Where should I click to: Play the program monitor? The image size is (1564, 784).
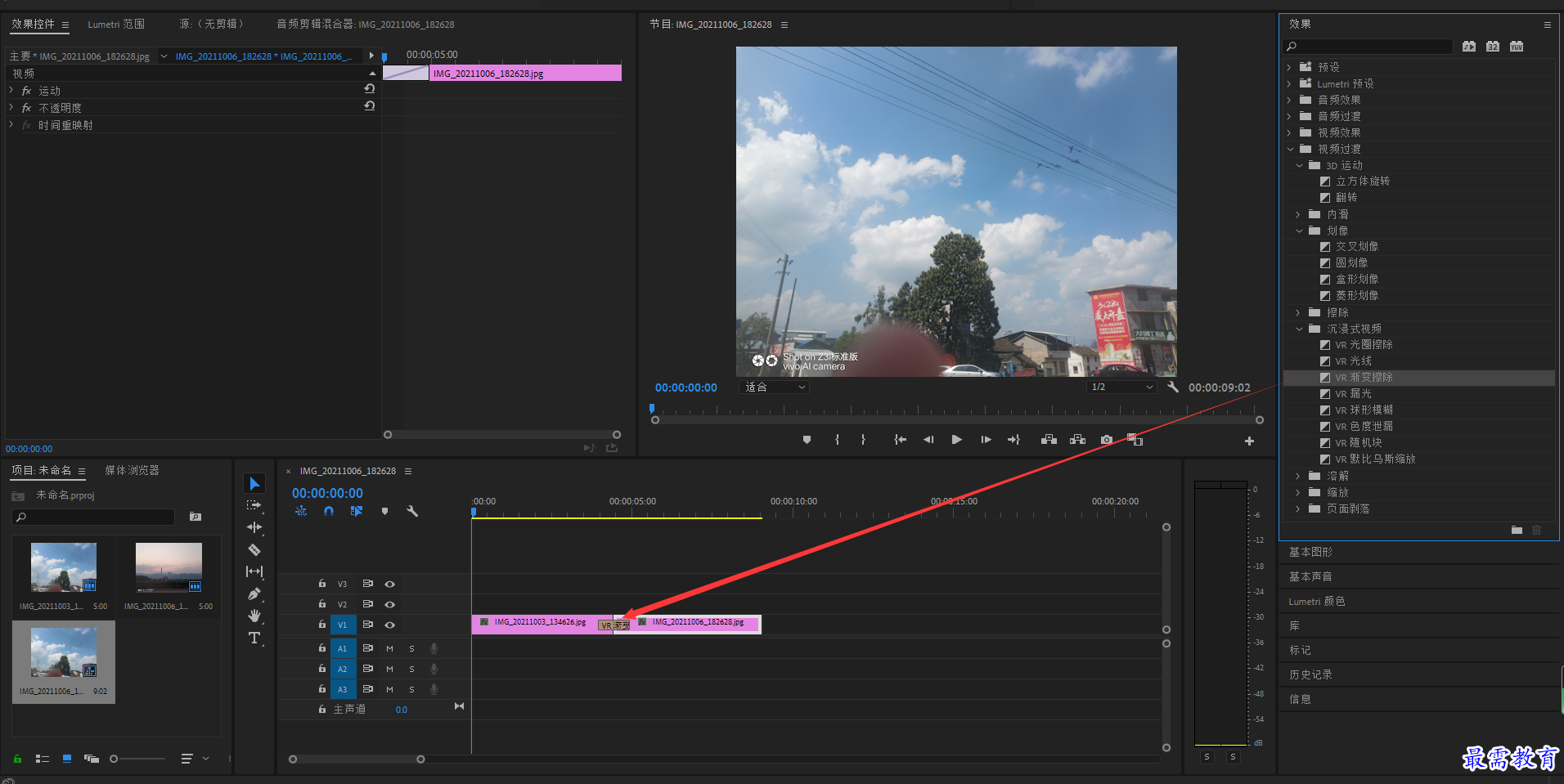(956, 440)
